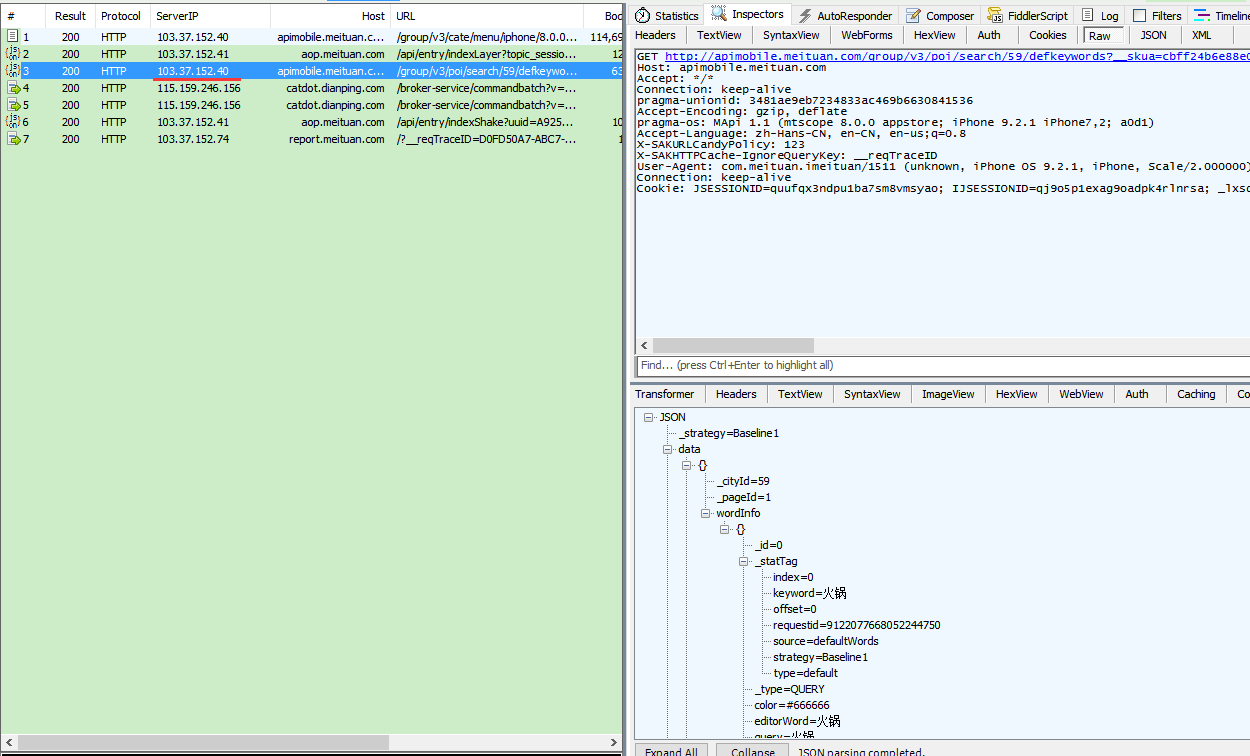The width and height of the screenshot is (1250, 756).
Task: Collapse the {} node under data
Action: coord(687,465)
